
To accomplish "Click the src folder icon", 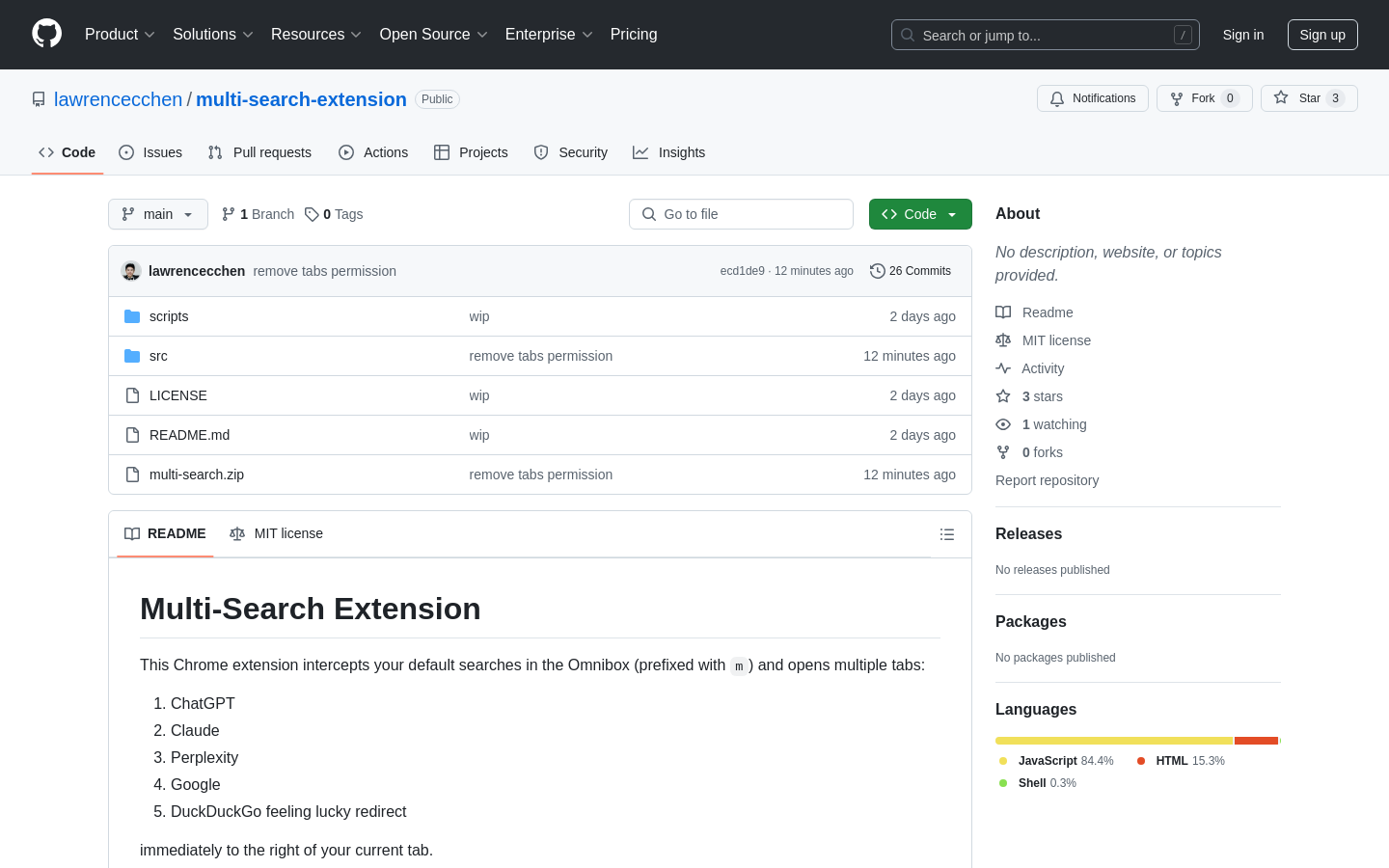I will click(132, 356).
